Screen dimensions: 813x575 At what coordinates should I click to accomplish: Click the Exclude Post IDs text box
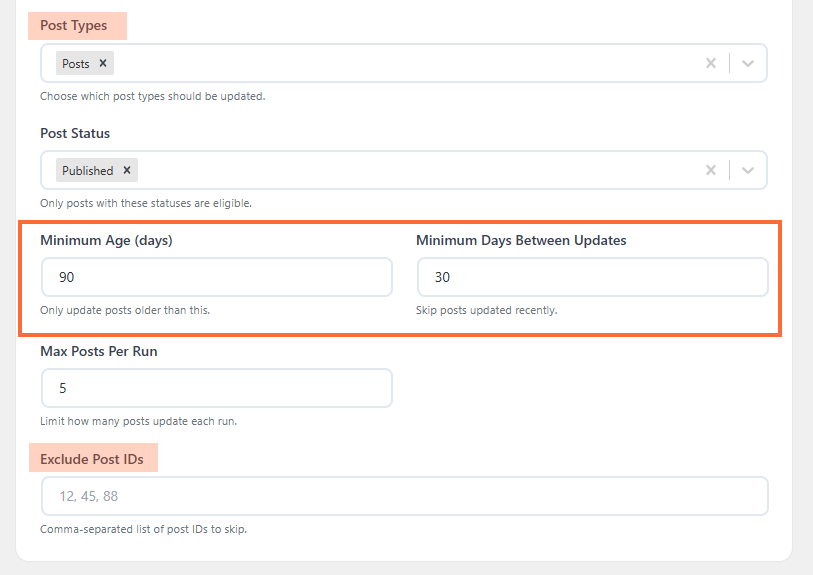coord(404,496)
